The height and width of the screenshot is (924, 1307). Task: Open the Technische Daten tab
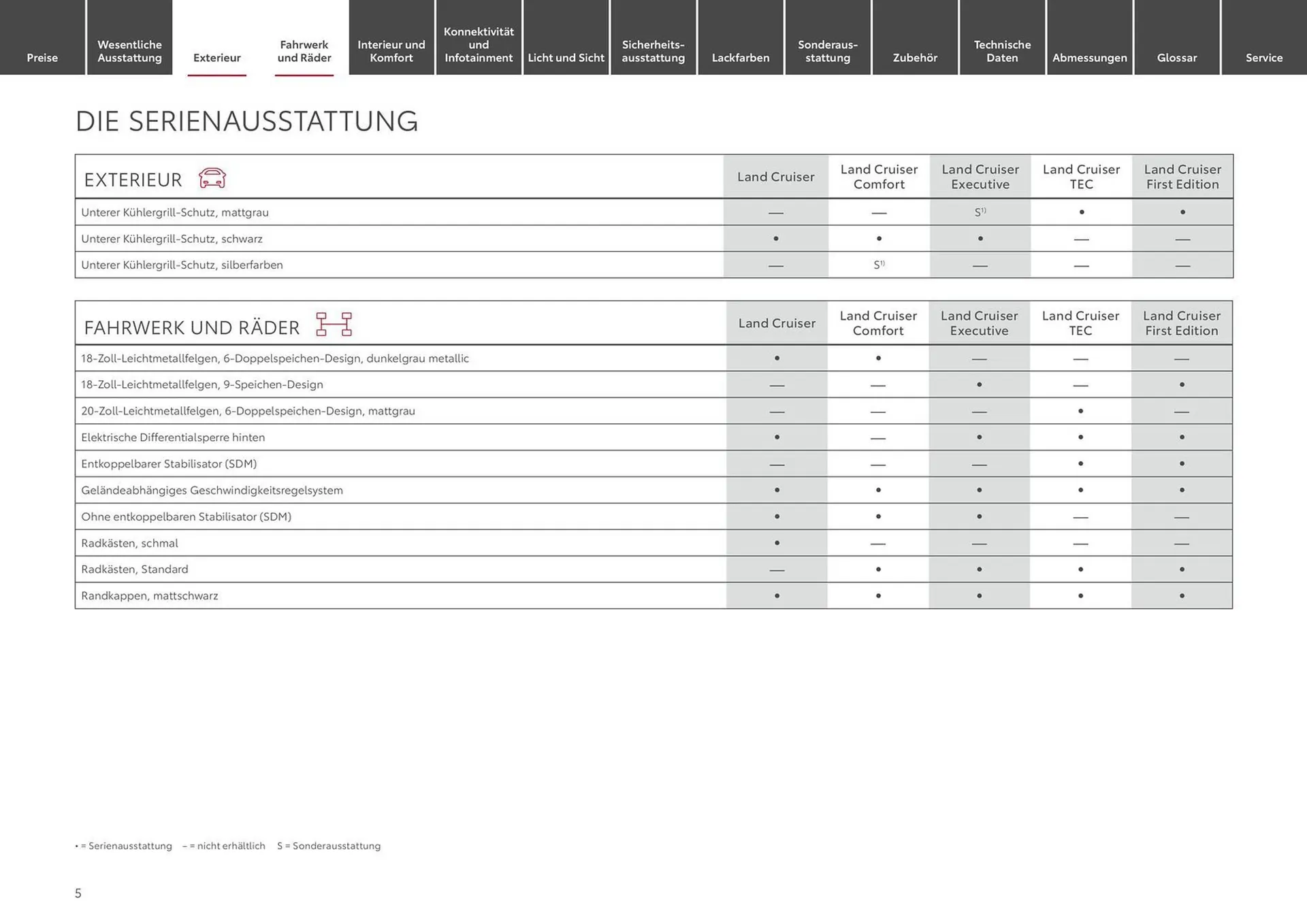tap(1002, 51)
